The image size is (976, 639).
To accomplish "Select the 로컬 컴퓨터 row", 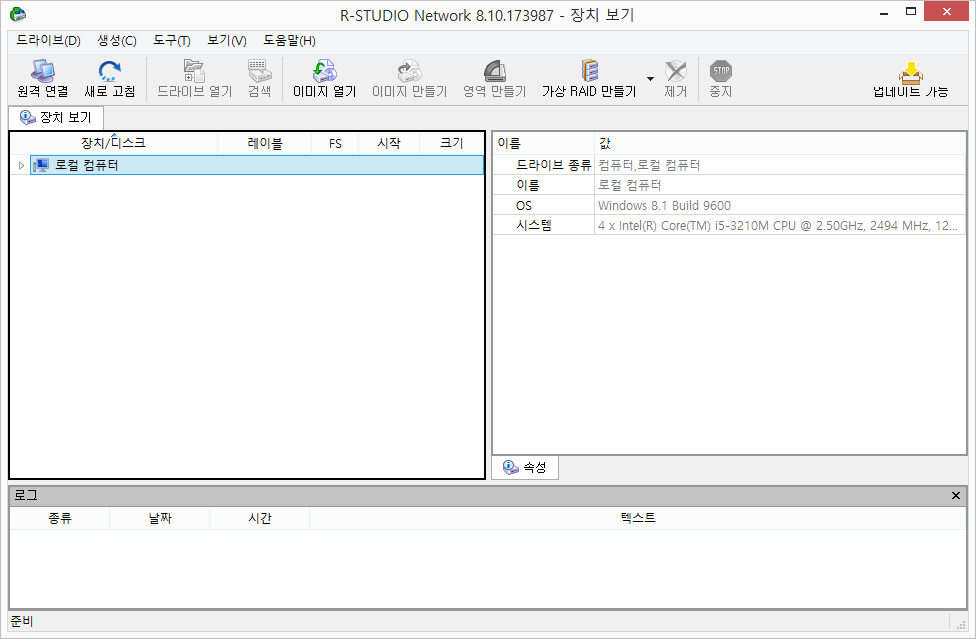I will (x=256, y=165).
